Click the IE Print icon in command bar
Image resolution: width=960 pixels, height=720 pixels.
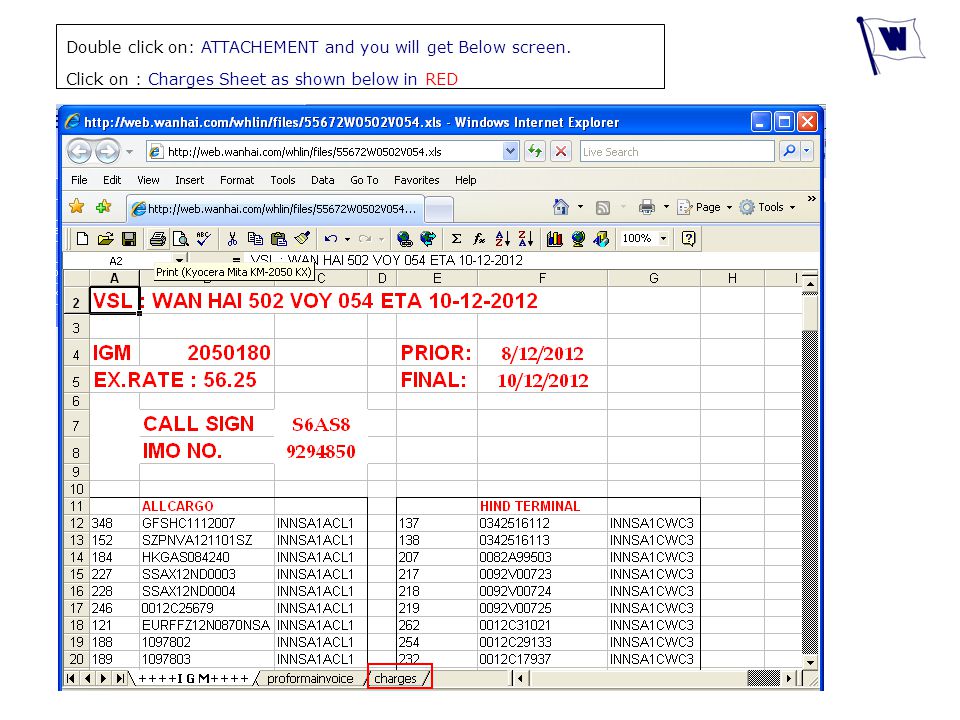647,208
